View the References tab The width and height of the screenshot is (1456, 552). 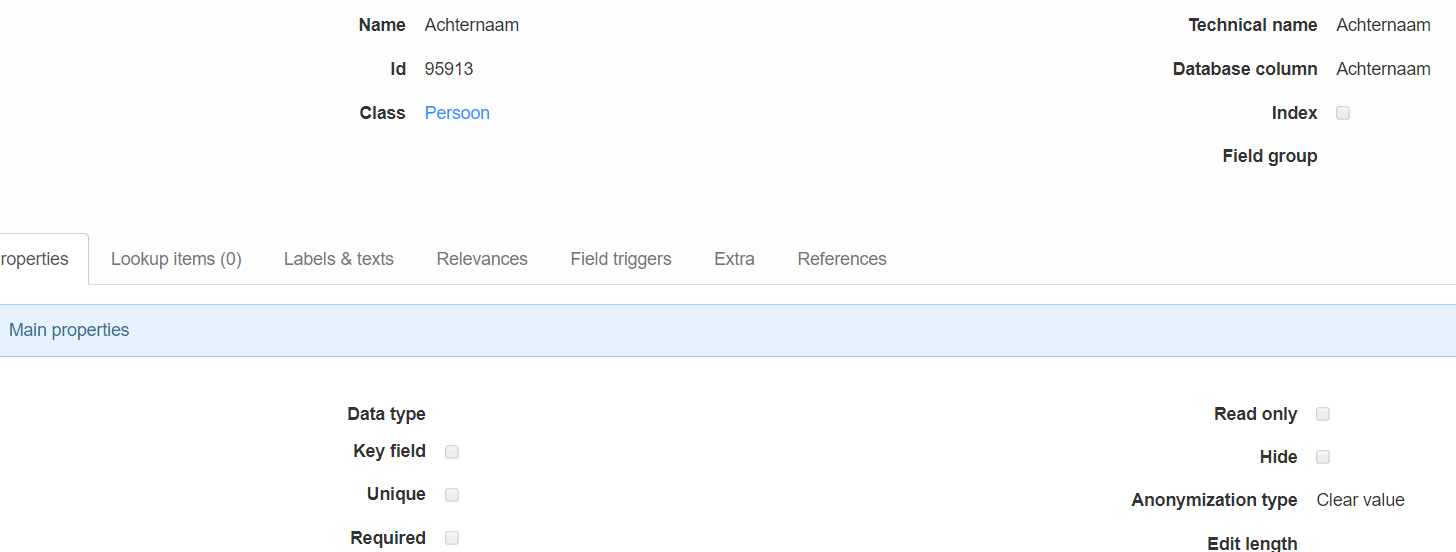[x=842, y=259]
